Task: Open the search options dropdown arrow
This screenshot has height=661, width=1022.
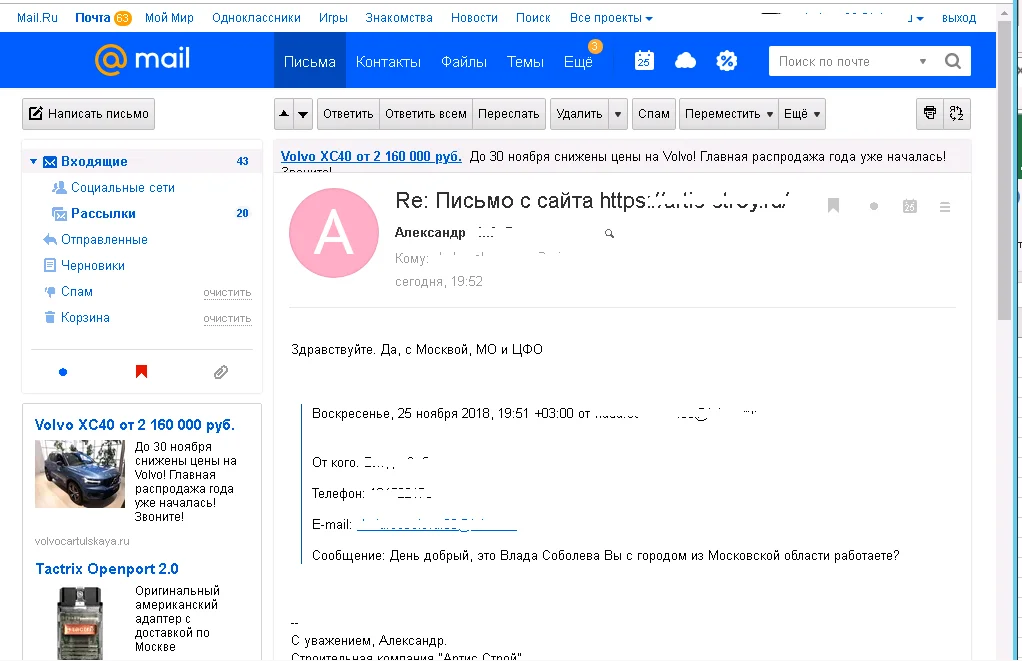Action: pos(922,61)
